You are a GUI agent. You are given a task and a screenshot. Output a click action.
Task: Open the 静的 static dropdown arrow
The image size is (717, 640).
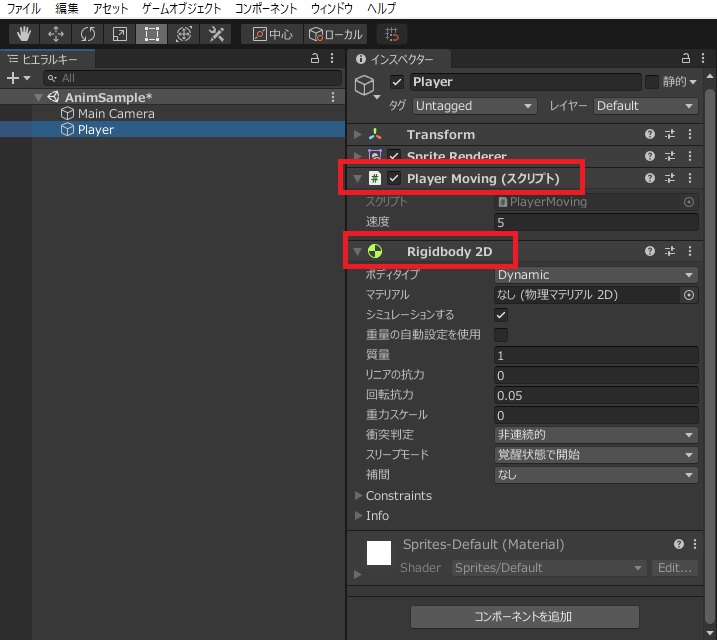(x=693, y=82)
